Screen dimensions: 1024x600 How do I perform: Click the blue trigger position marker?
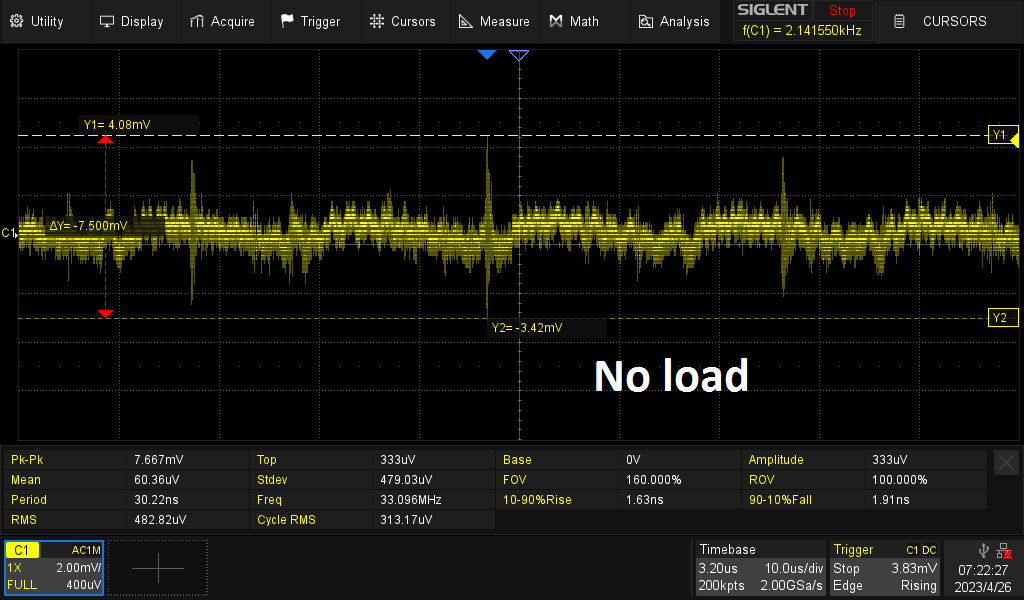(x=487, y=55)
